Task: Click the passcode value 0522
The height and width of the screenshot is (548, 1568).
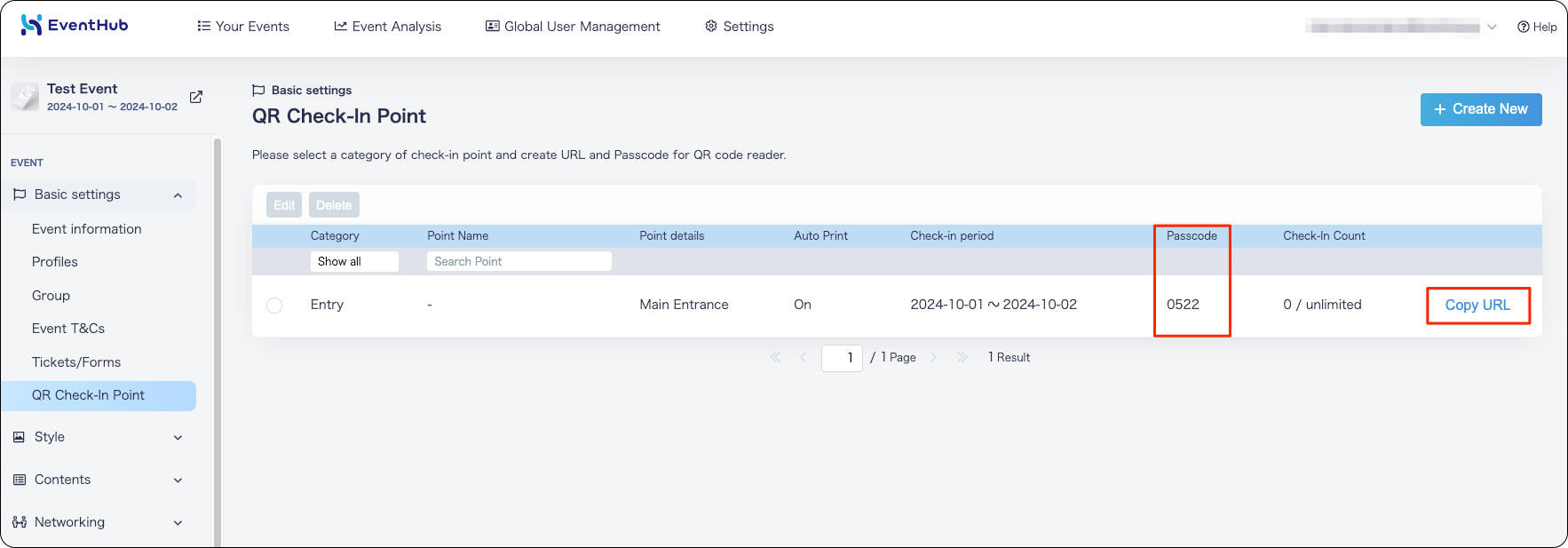Action: click(1183, 305)
